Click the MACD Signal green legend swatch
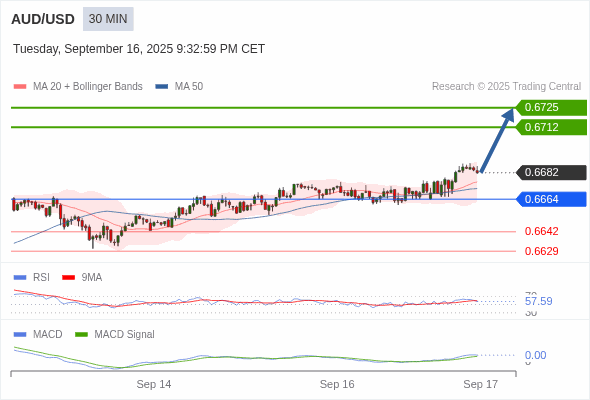The height and width of the screenshot is (400, 590). coord(81,335)
